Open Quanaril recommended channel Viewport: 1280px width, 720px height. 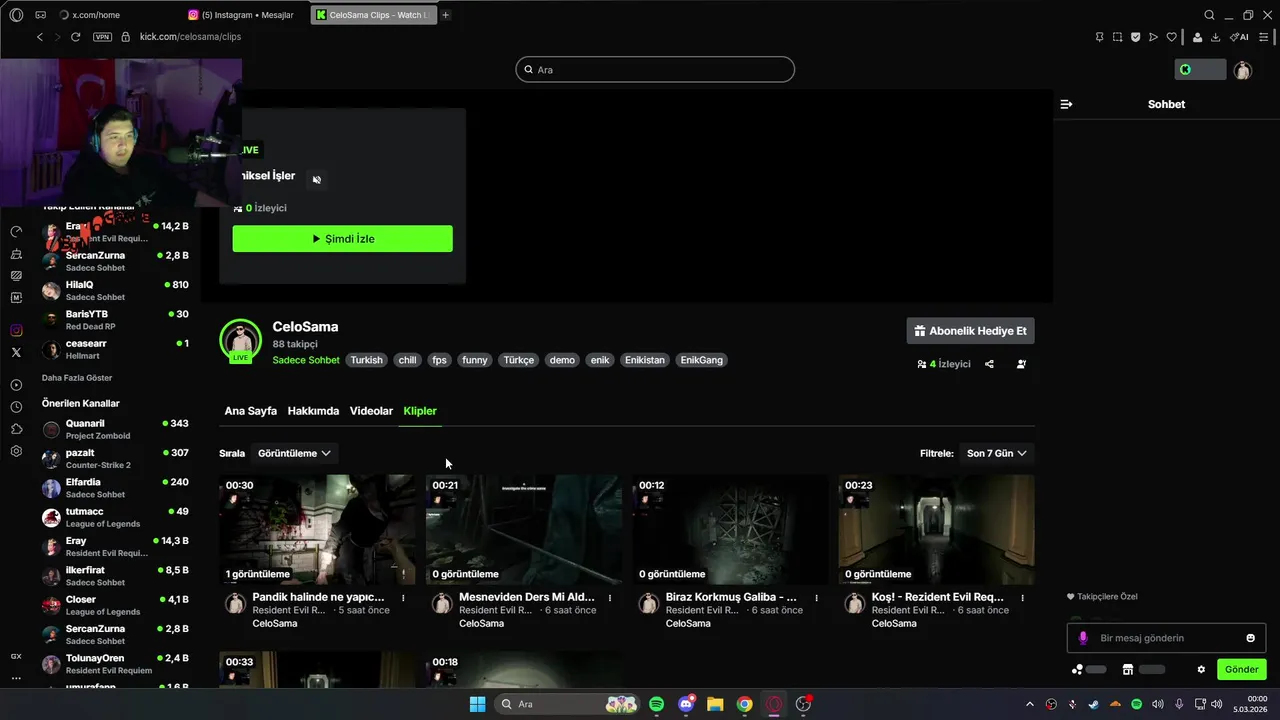pyautogui.click(x=115, y=430)
